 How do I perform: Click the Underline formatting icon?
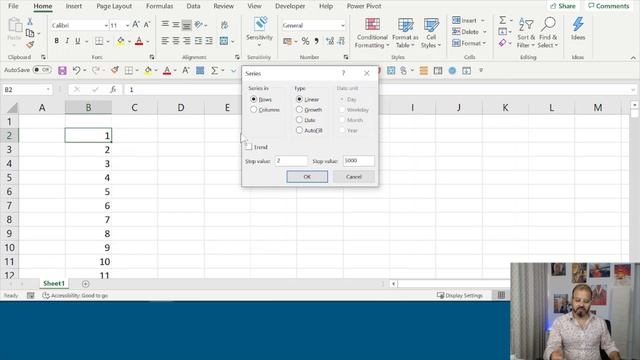77,41
